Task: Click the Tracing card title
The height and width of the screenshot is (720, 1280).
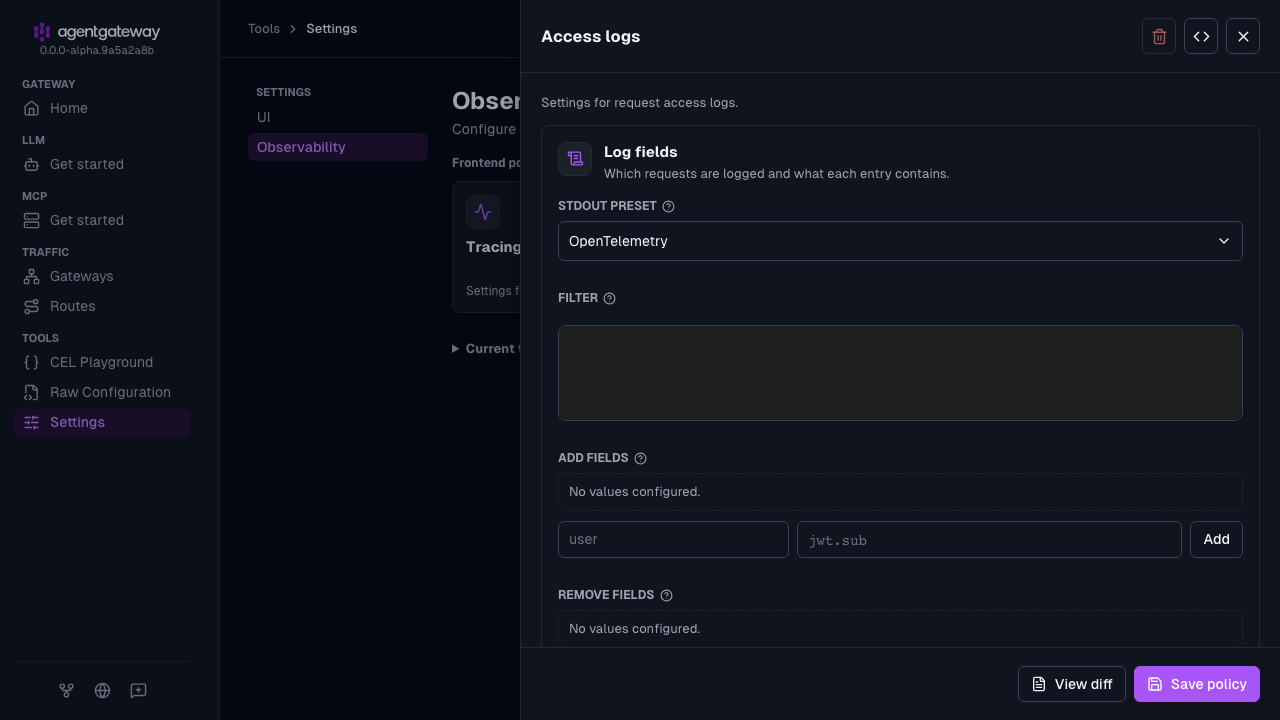Action: pos(493,247)
